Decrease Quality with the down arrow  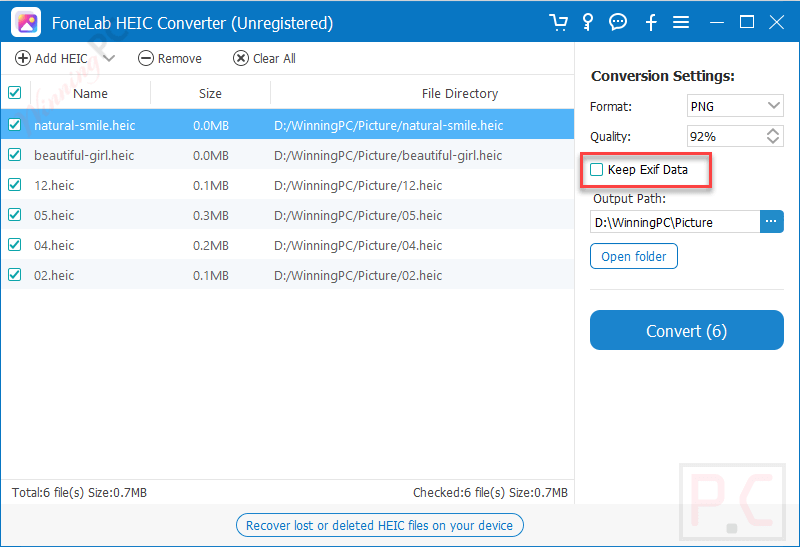tap(773, 141)
